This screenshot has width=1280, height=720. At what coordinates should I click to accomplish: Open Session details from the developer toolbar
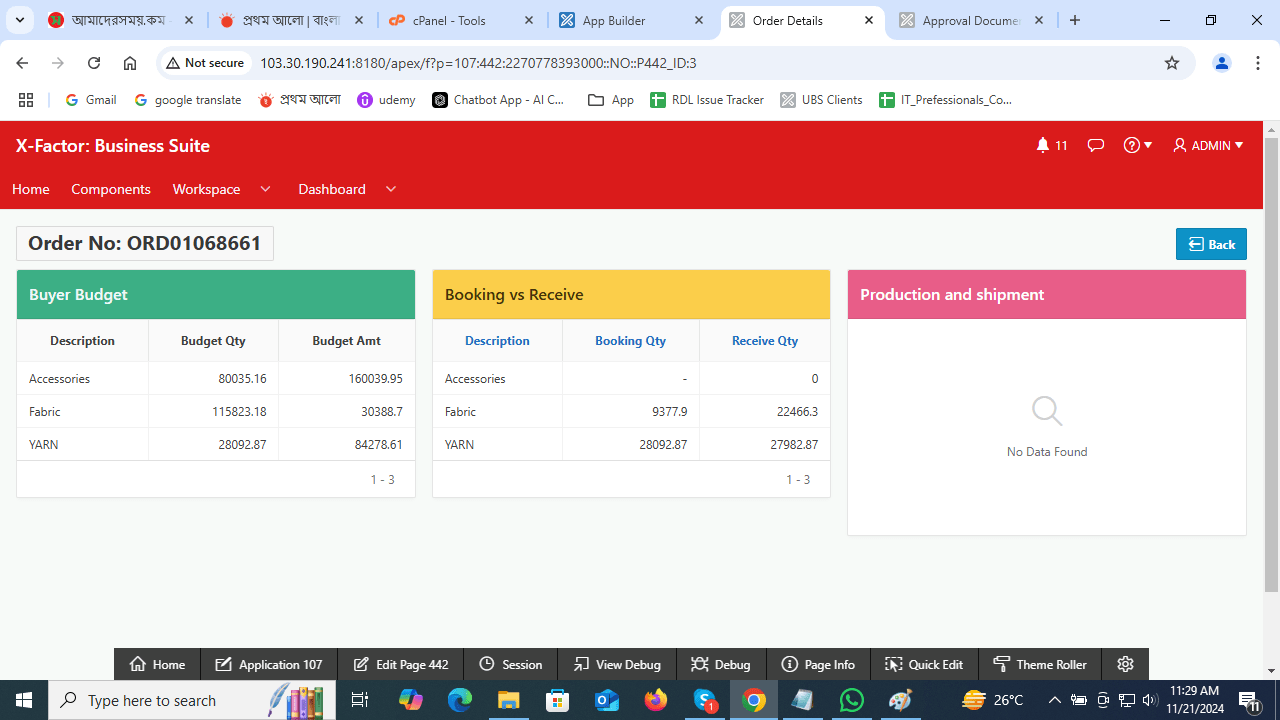coord(511,664)
